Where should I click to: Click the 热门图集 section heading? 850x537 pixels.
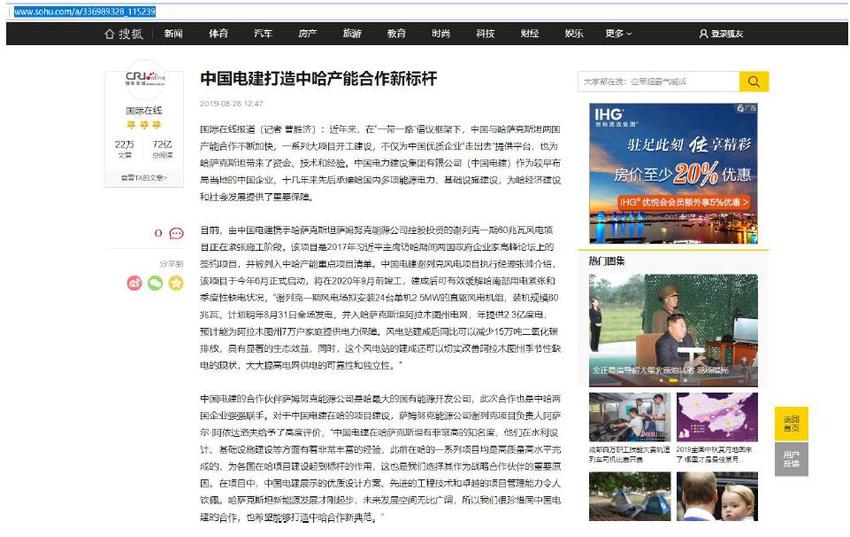point(607,261)
